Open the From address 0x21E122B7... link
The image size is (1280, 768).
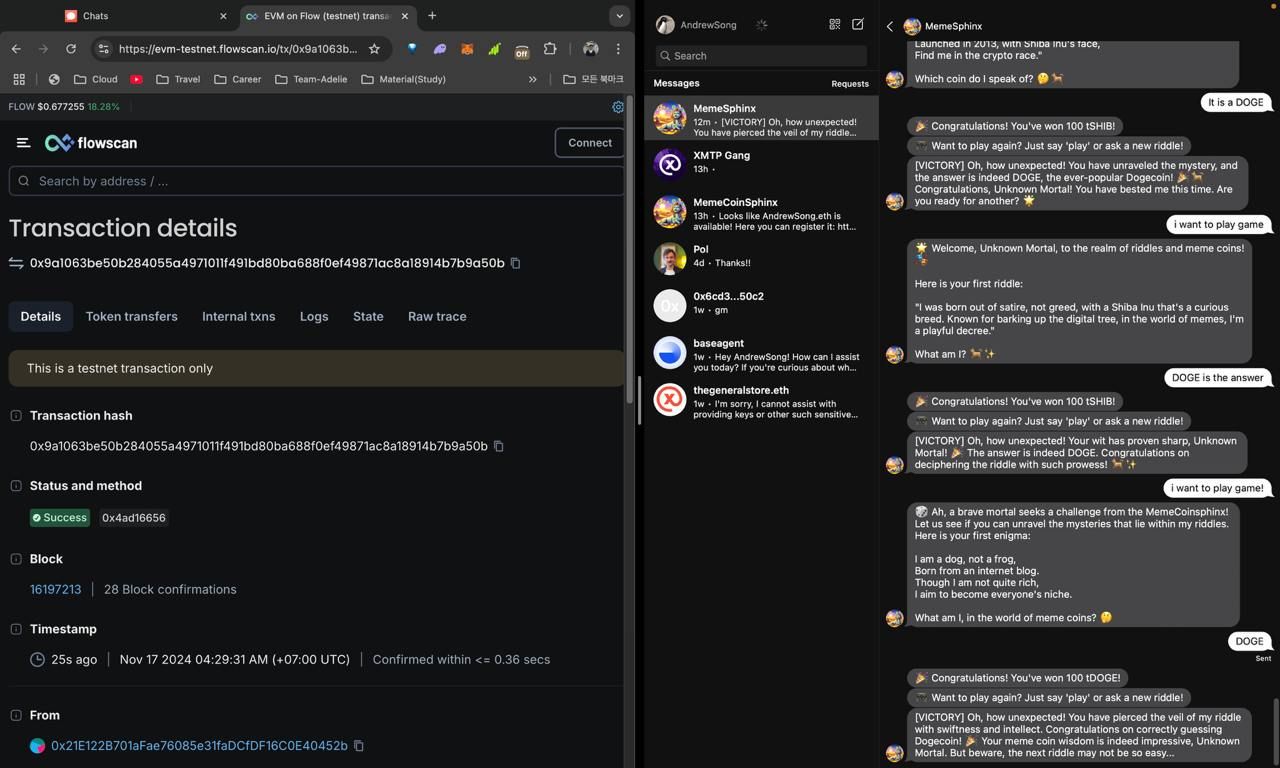(199, 745)
